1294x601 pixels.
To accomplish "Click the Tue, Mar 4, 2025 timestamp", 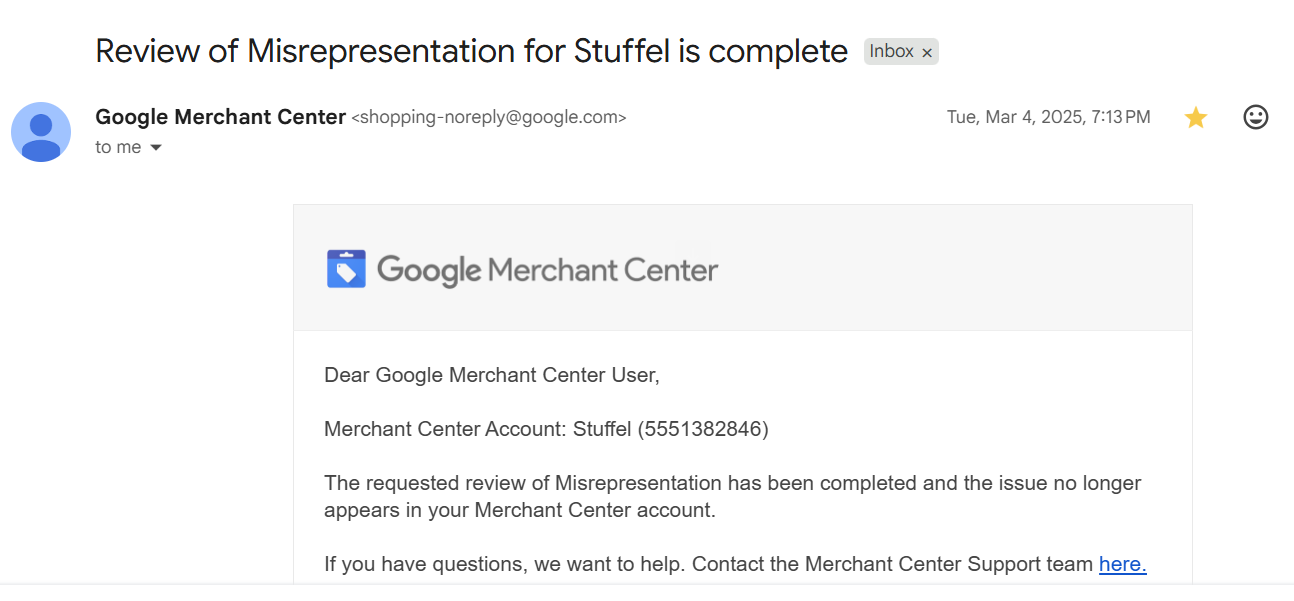I will (x=1048, y=117).
